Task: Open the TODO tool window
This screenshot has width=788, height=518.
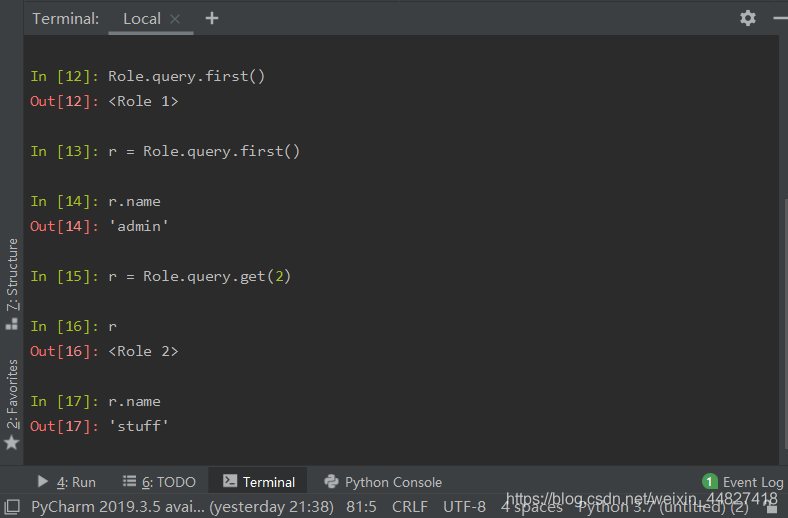Action: [159, 482]
